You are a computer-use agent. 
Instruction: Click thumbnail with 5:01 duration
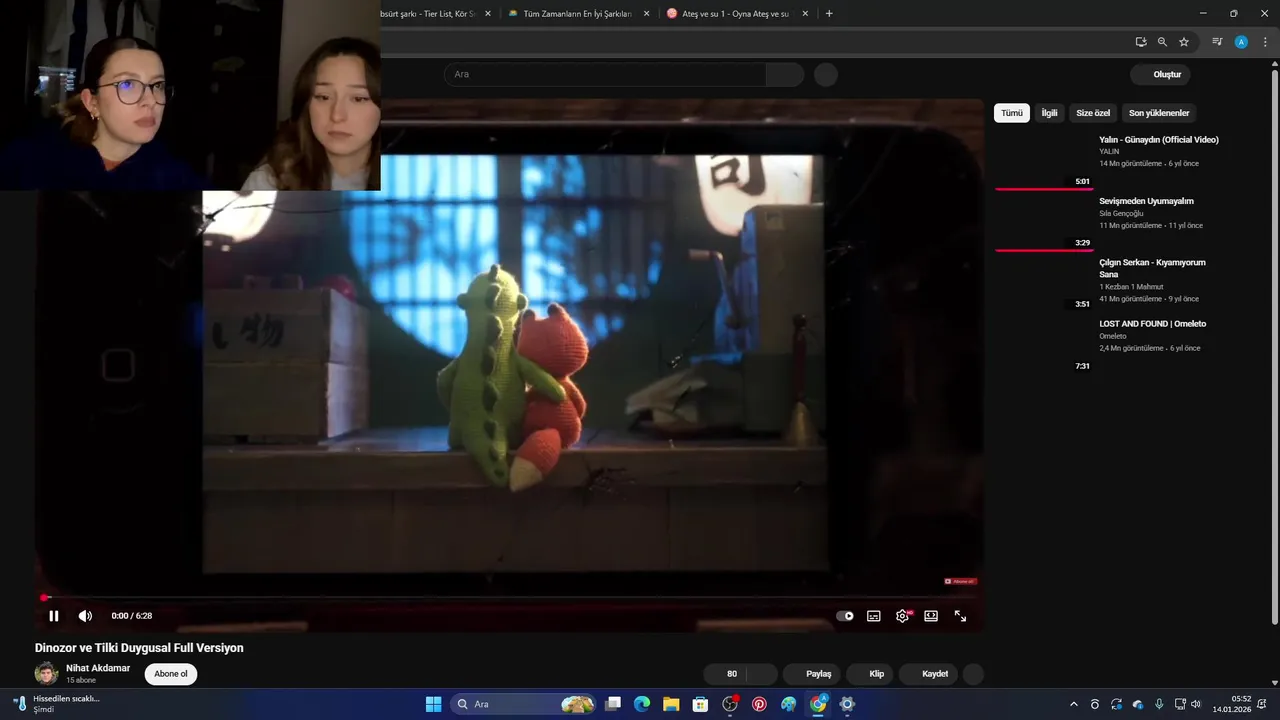point(1044,160)
